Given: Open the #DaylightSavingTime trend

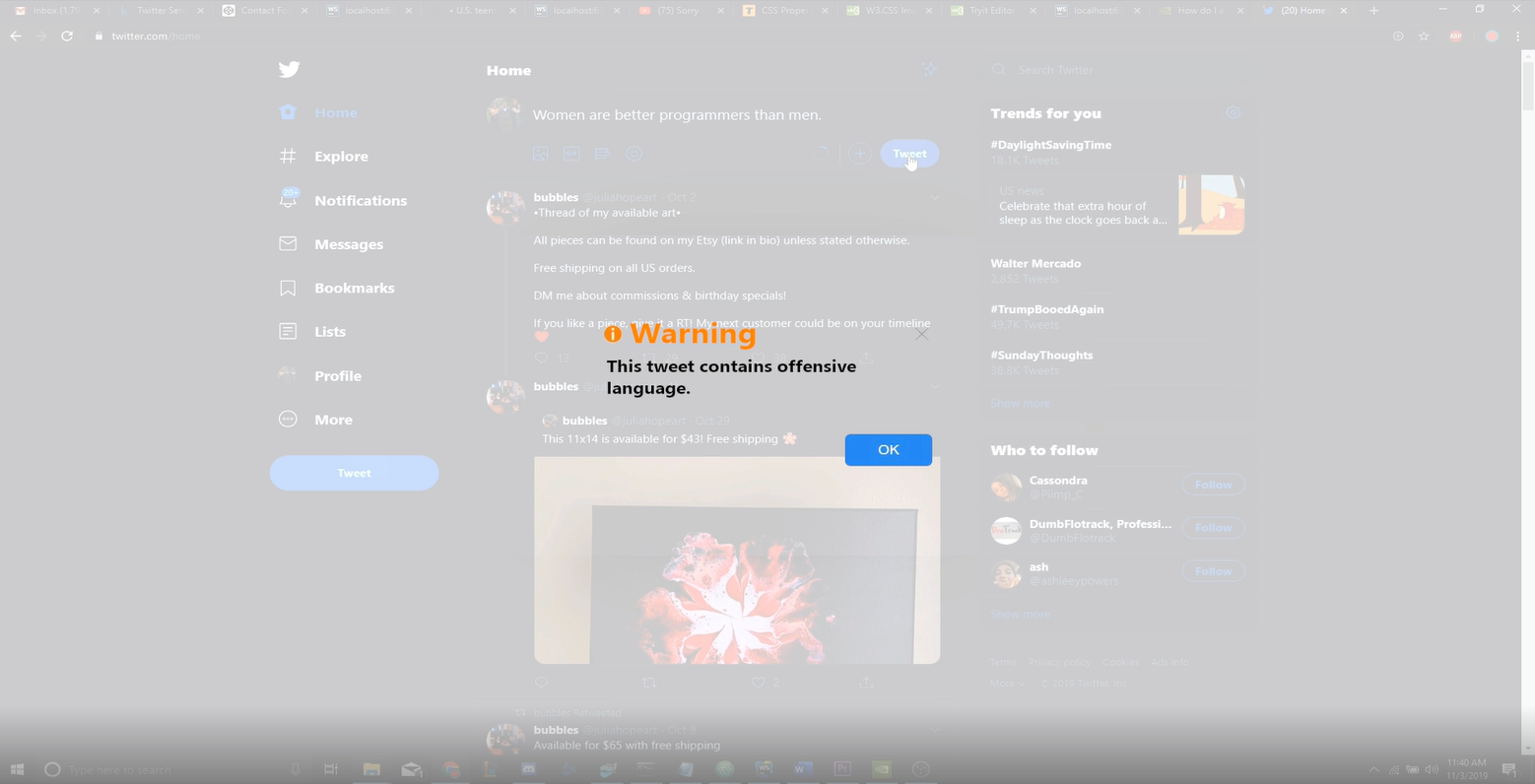Looking at the screenshot, I should point(1051,145).
